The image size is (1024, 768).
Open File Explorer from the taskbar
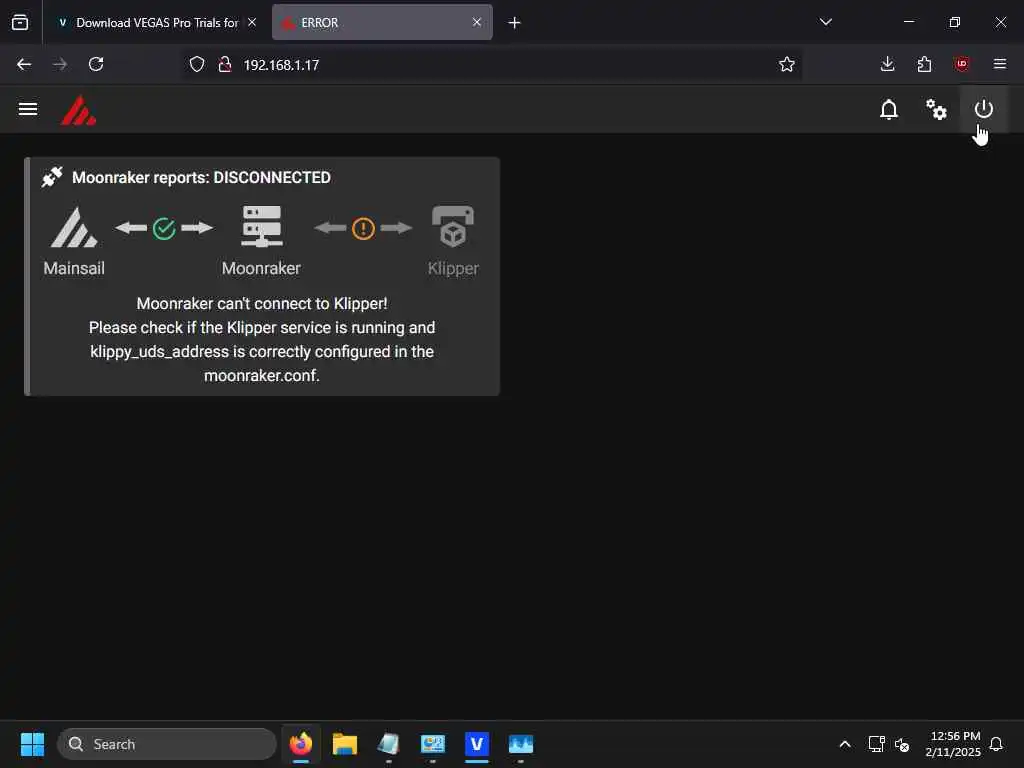345,744
